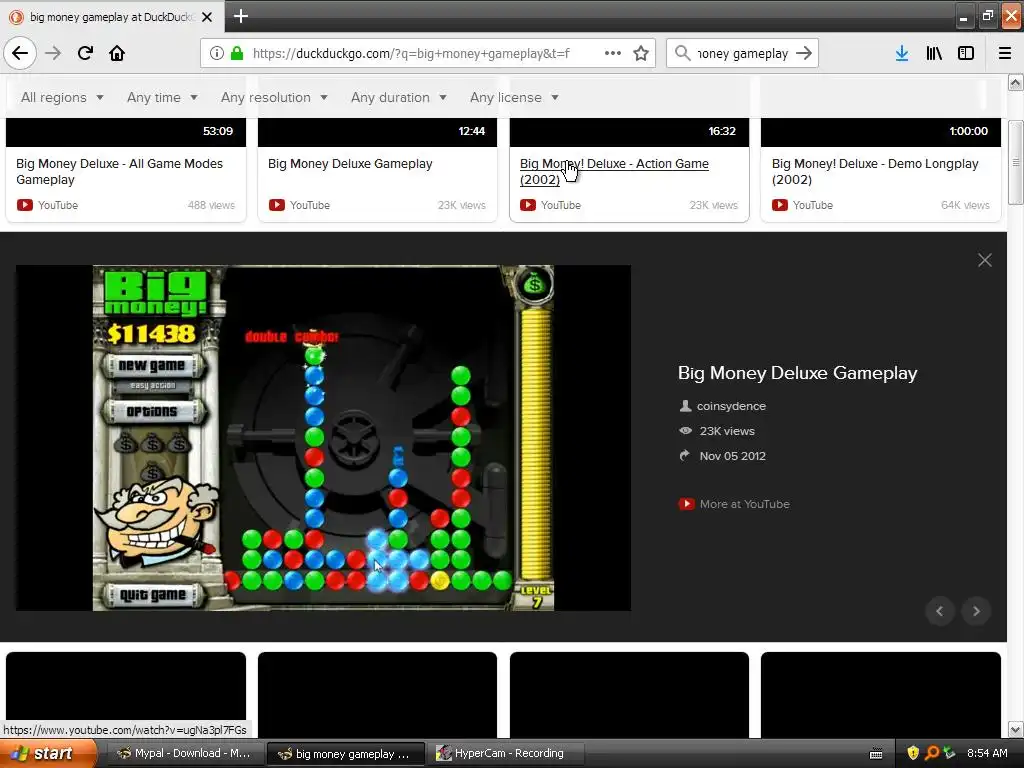Click the search box magnifier icon
The image size is (1024, 768).
point(682,53)
